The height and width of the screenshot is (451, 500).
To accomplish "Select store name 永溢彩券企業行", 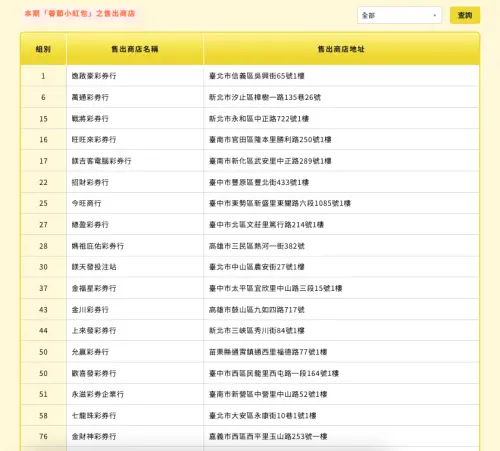I will (98, 394).
